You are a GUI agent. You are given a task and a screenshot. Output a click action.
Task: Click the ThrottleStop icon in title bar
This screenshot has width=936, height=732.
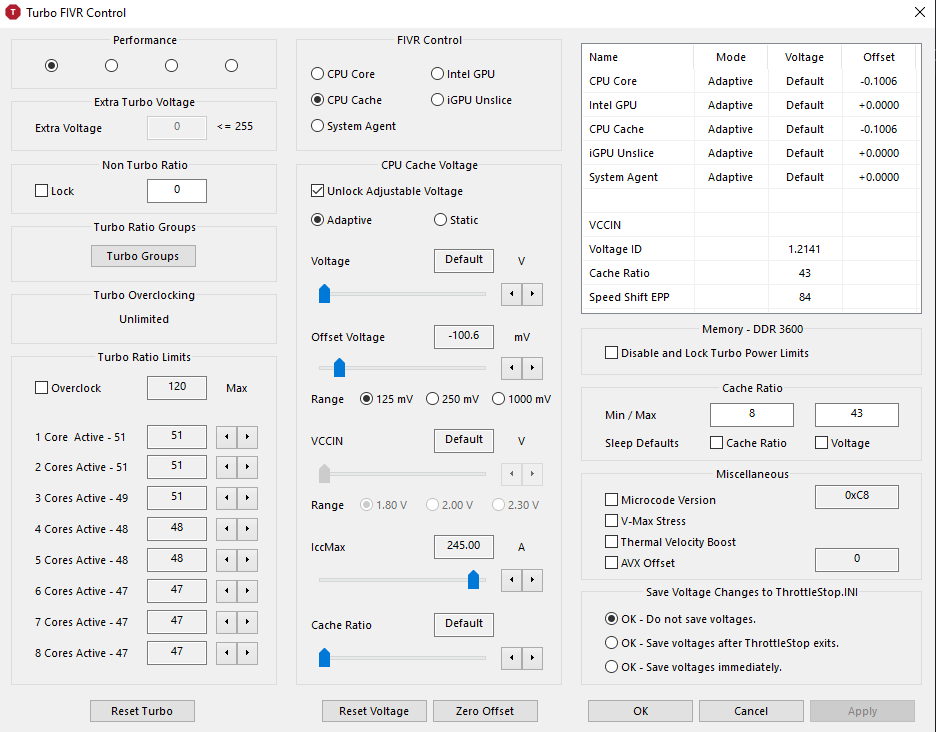coord(13,13)
